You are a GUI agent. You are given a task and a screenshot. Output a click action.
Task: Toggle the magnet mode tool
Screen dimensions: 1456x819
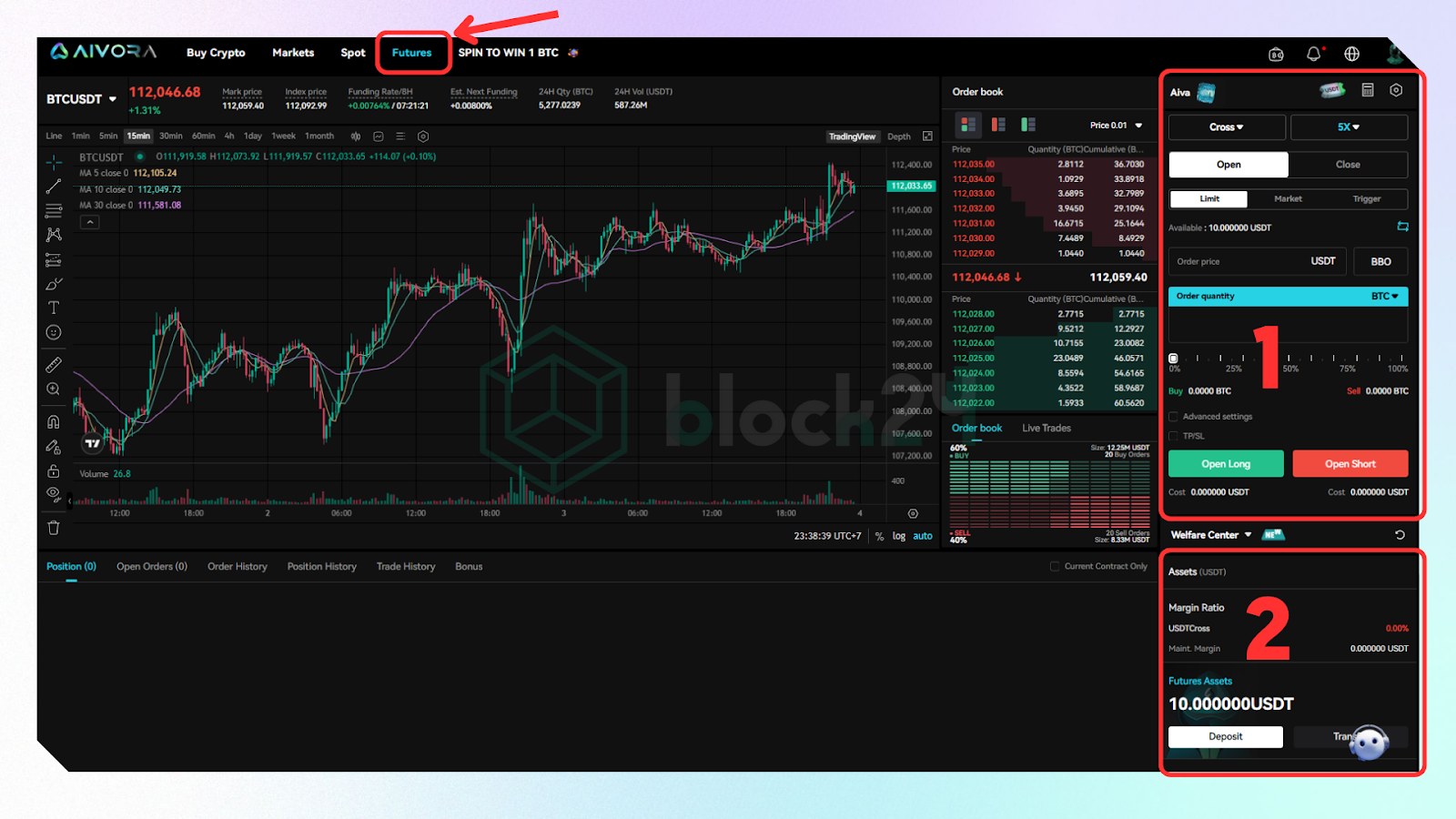coord(54,421)
